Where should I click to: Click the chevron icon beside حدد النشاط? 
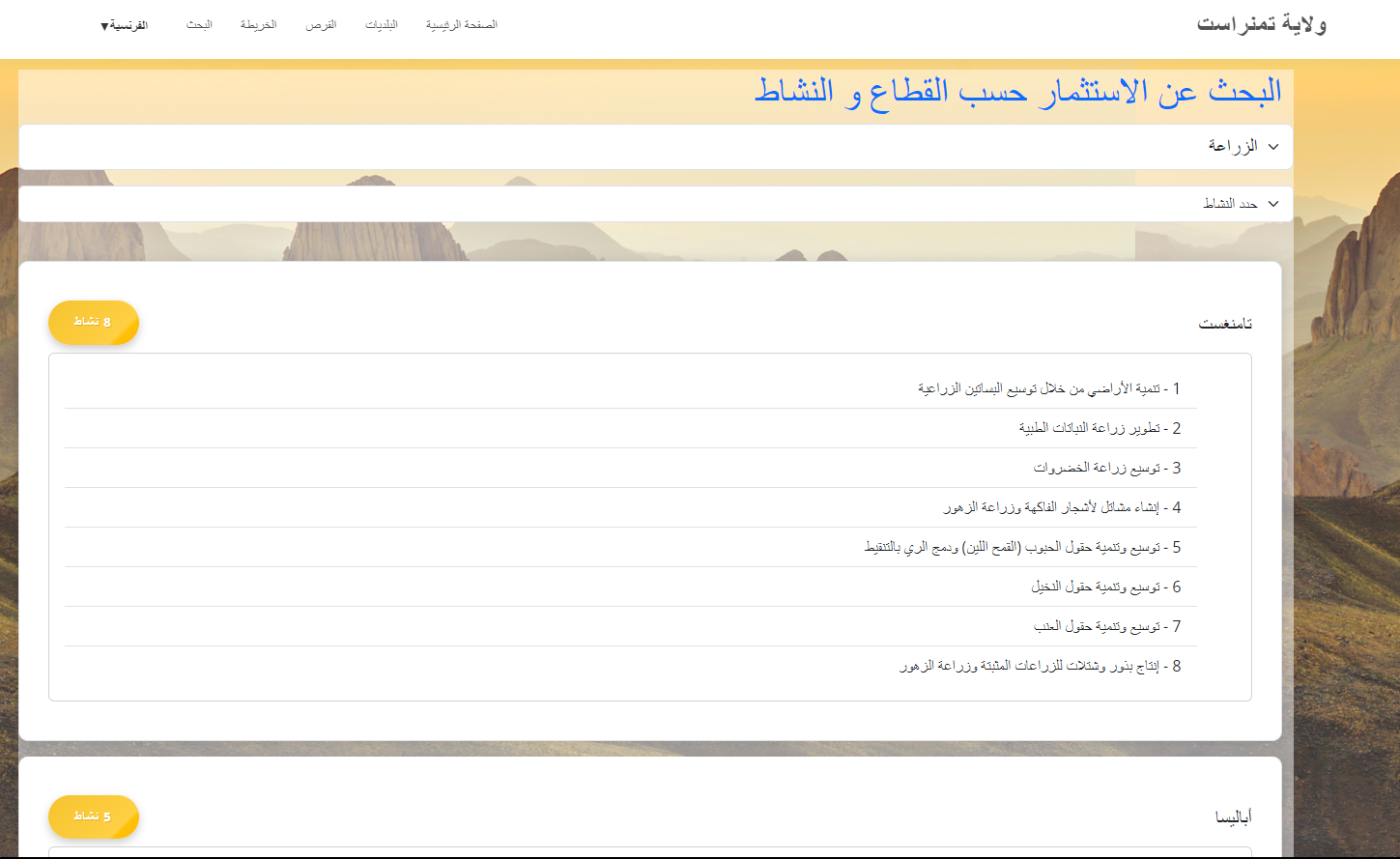(x=1272, y=204)
